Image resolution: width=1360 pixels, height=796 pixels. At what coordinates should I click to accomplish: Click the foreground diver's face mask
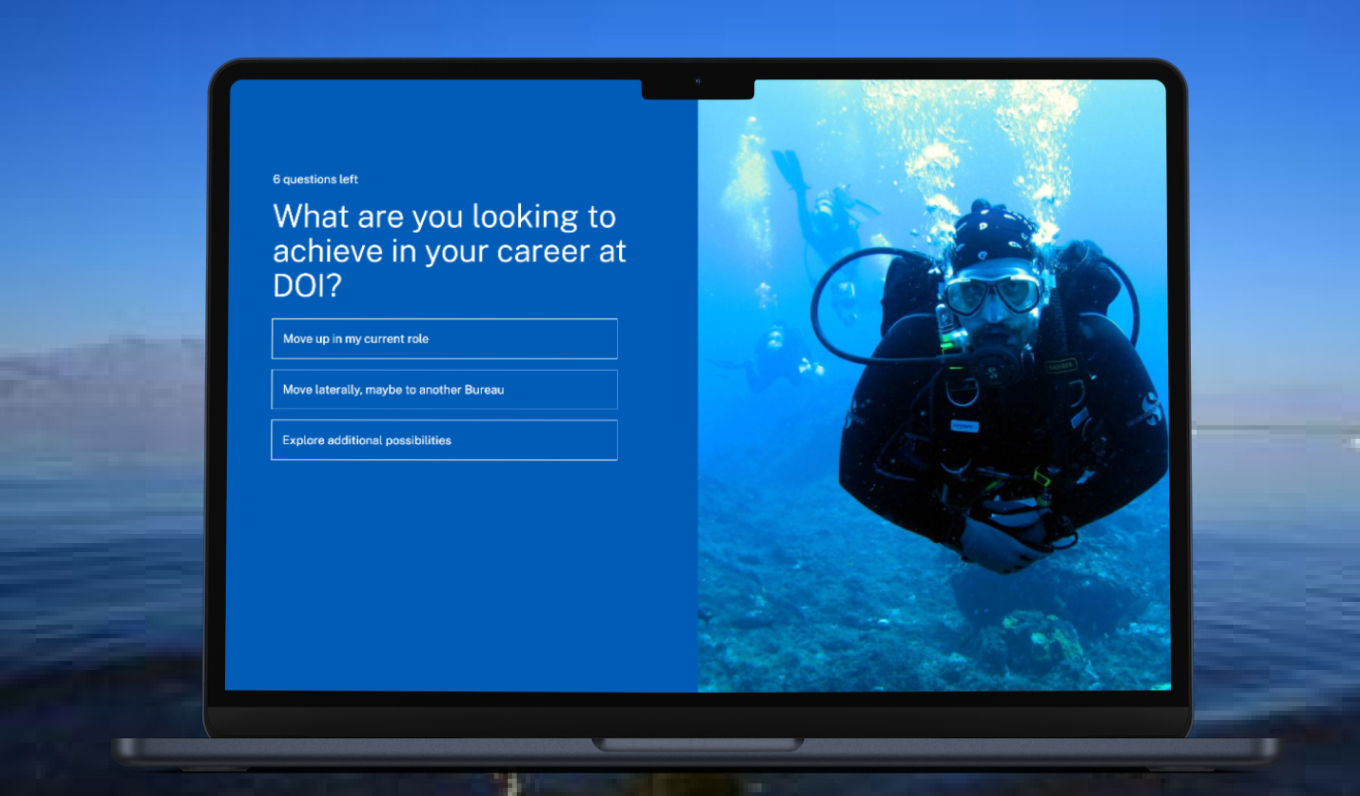[990, 293]
